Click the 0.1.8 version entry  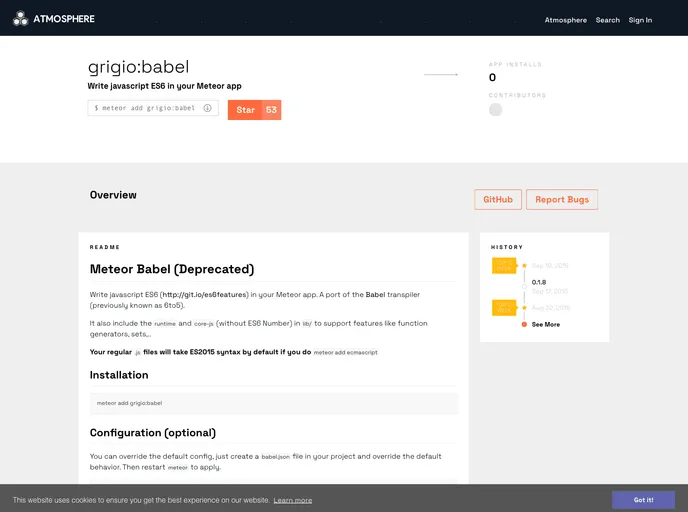(x=539, y=282)
